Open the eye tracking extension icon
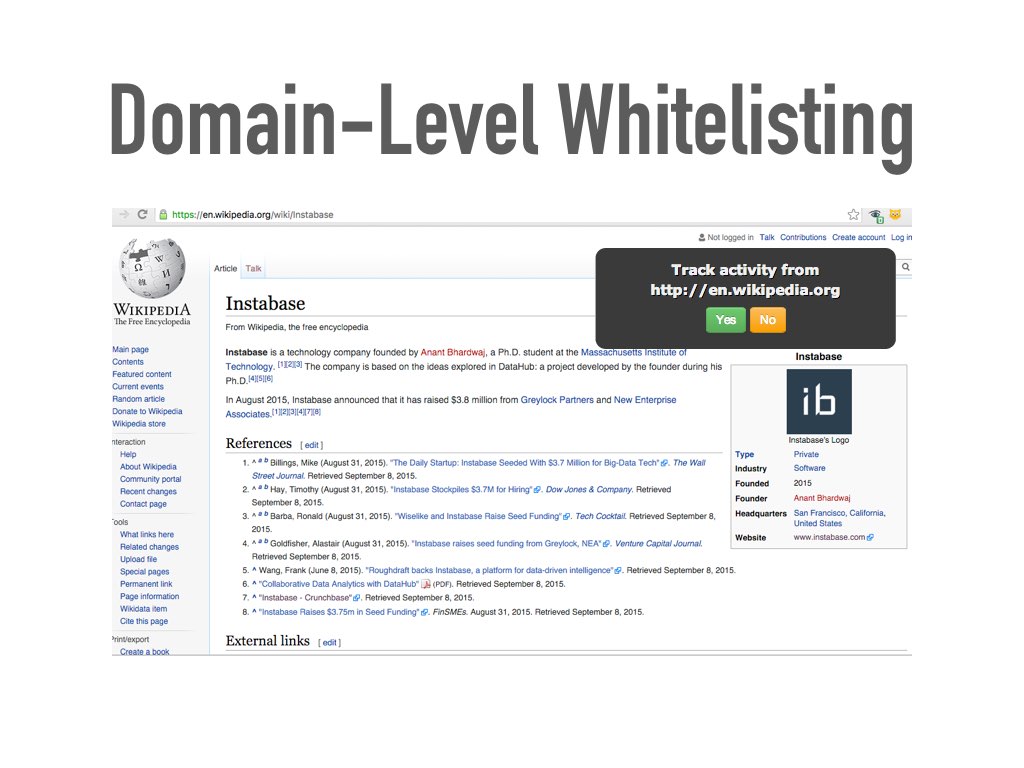 [x=875, y=215]
